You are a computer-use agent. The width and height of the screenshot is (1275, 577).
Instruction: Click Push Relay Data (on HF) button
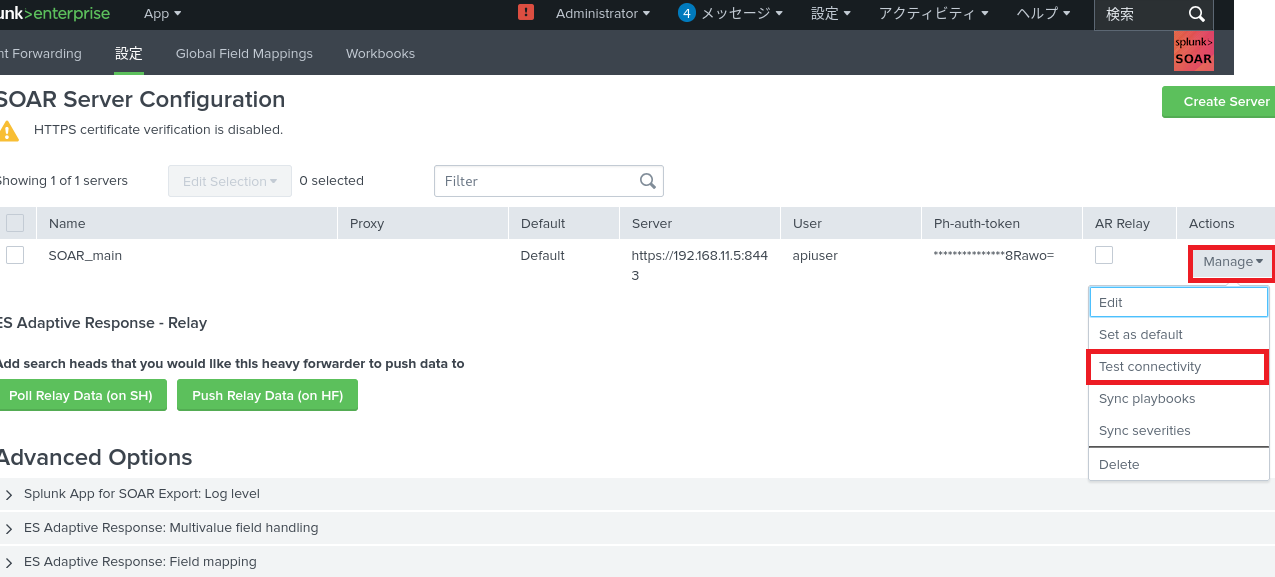pos(267,395)
